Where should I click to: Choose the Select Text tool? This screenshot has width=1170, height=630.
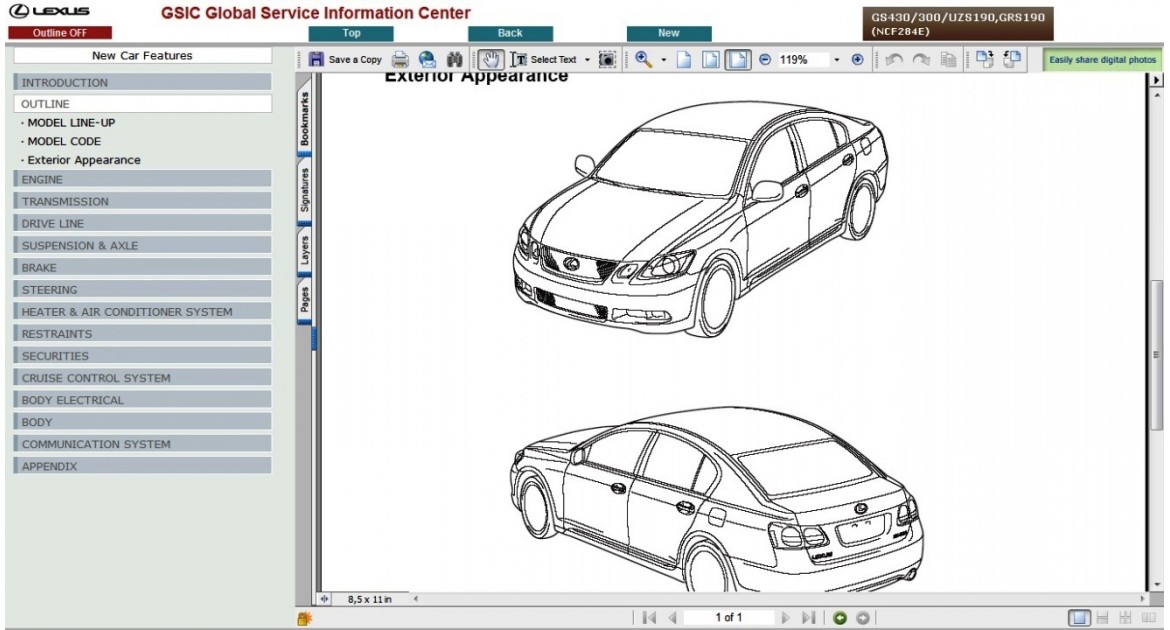click(543, 60)
